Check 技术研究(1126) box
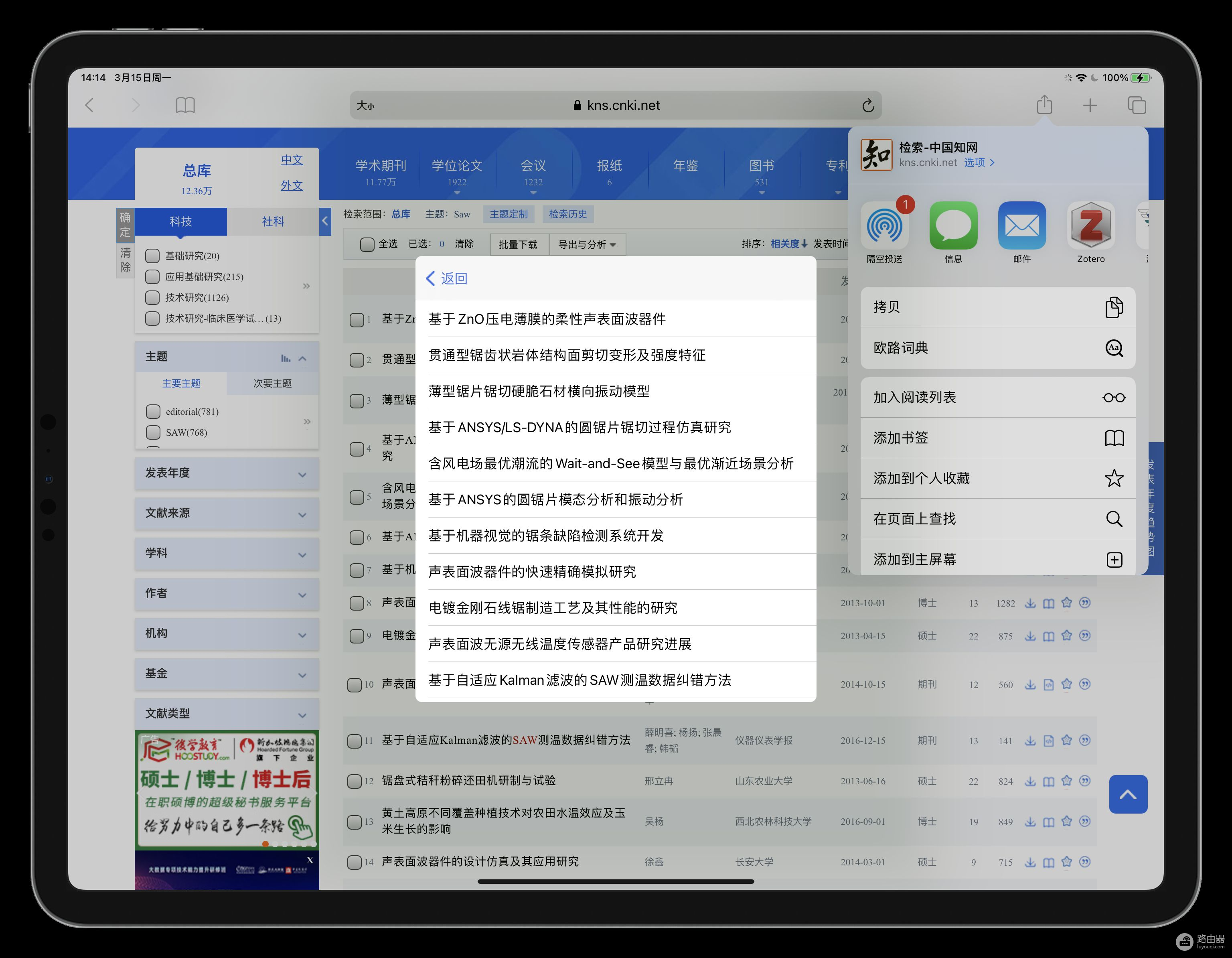This screenshot has width=1232, height=958. pyautogui.click(x=152, y=298)
